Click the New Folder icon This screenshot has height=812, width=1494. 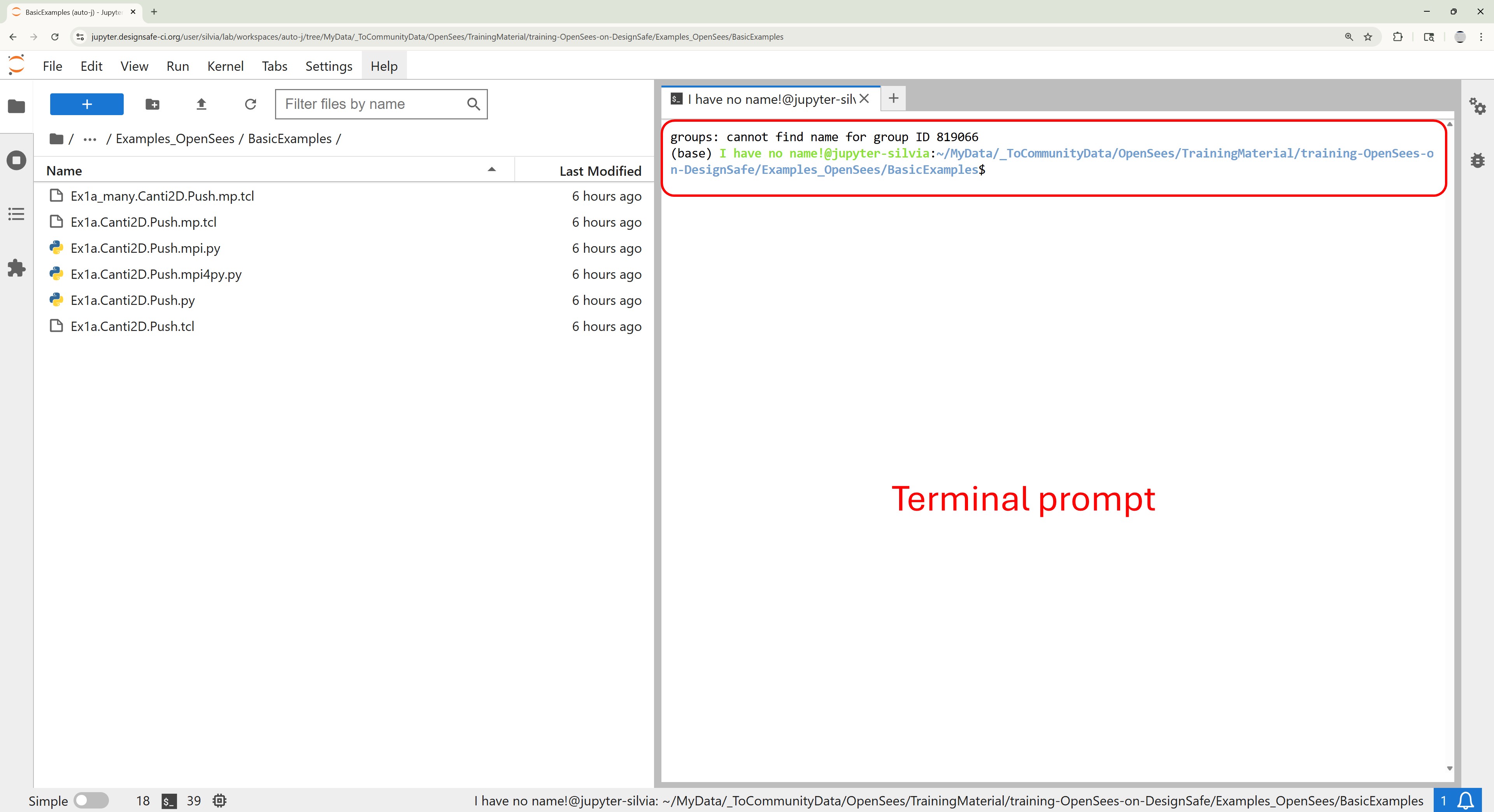[153, 104]
